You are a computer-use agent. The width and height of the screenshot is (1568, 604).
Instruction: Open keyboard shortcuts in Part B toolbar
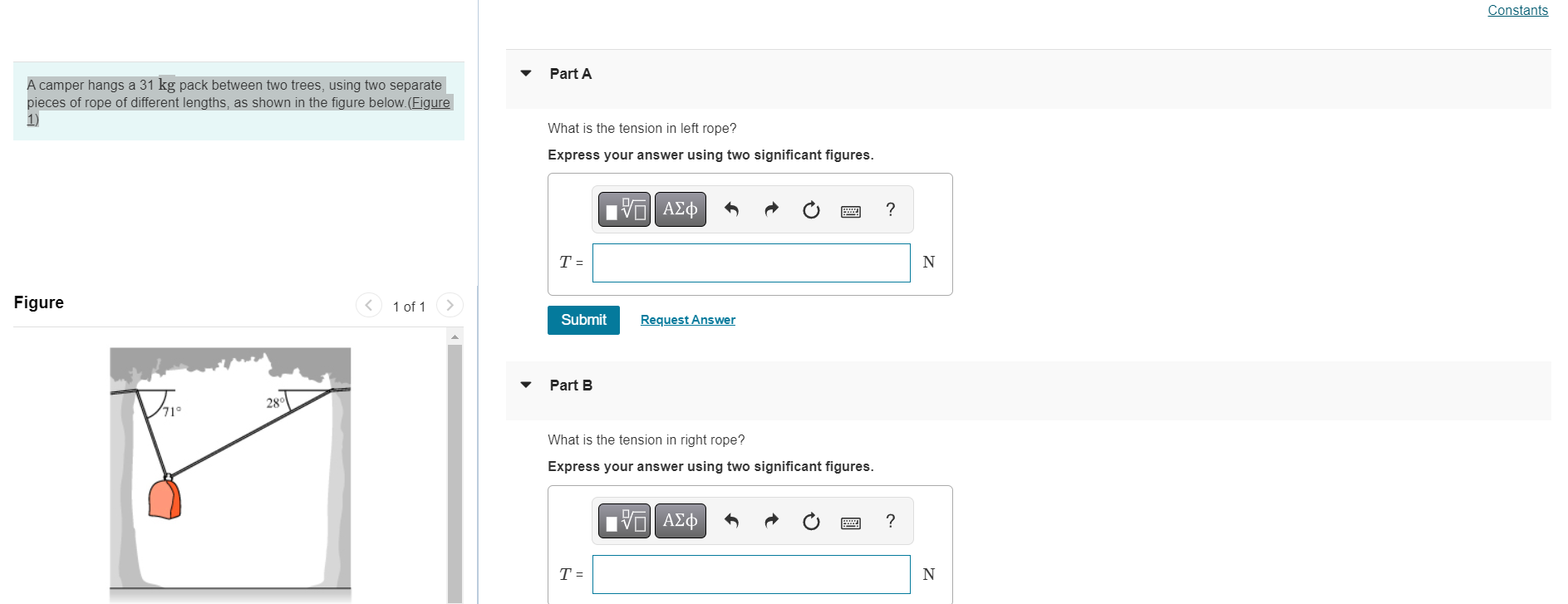pyautogui.click(x=850, y=523)
